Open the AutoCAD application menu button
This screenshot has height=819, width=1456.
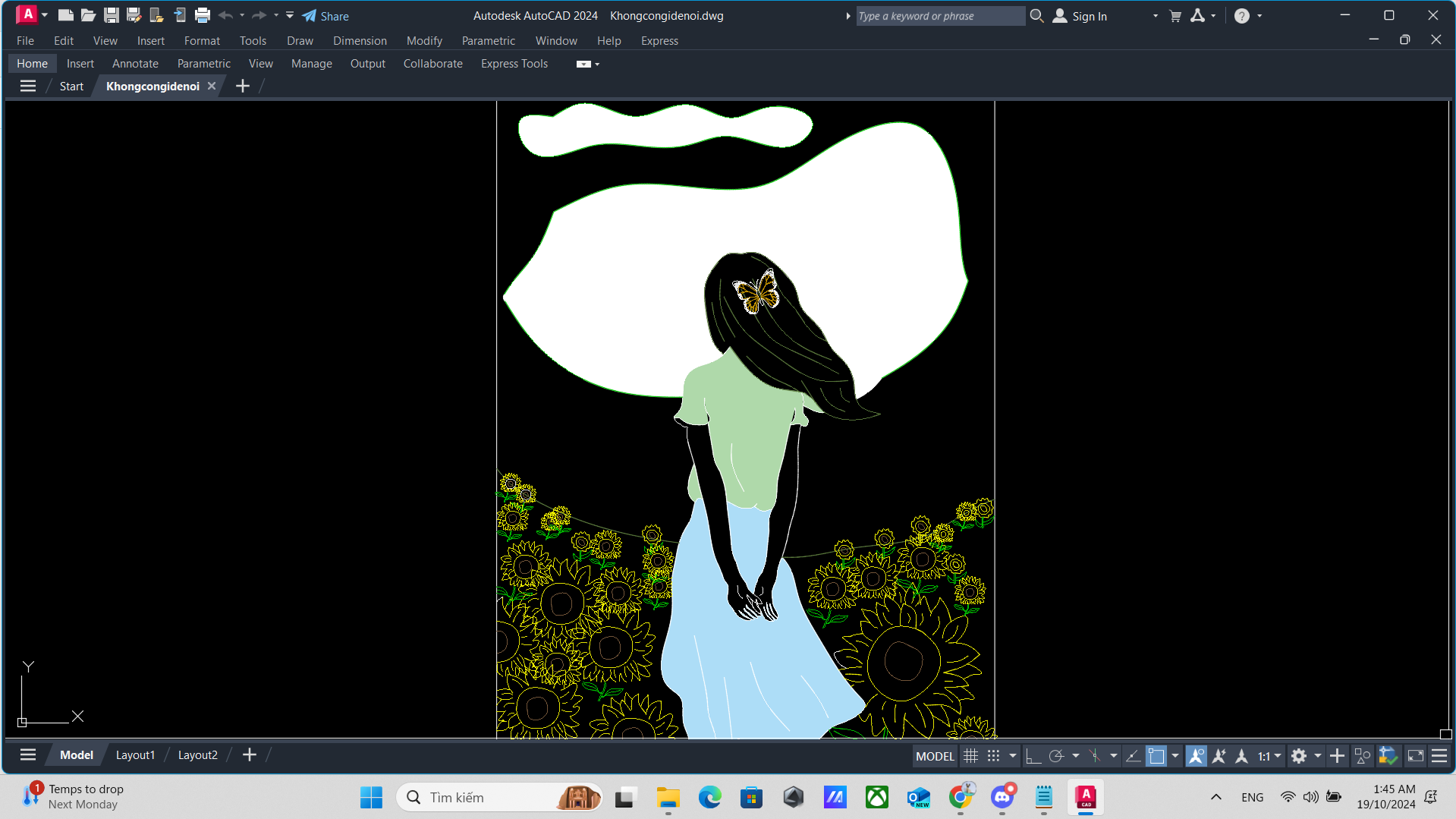click(27, 14)
